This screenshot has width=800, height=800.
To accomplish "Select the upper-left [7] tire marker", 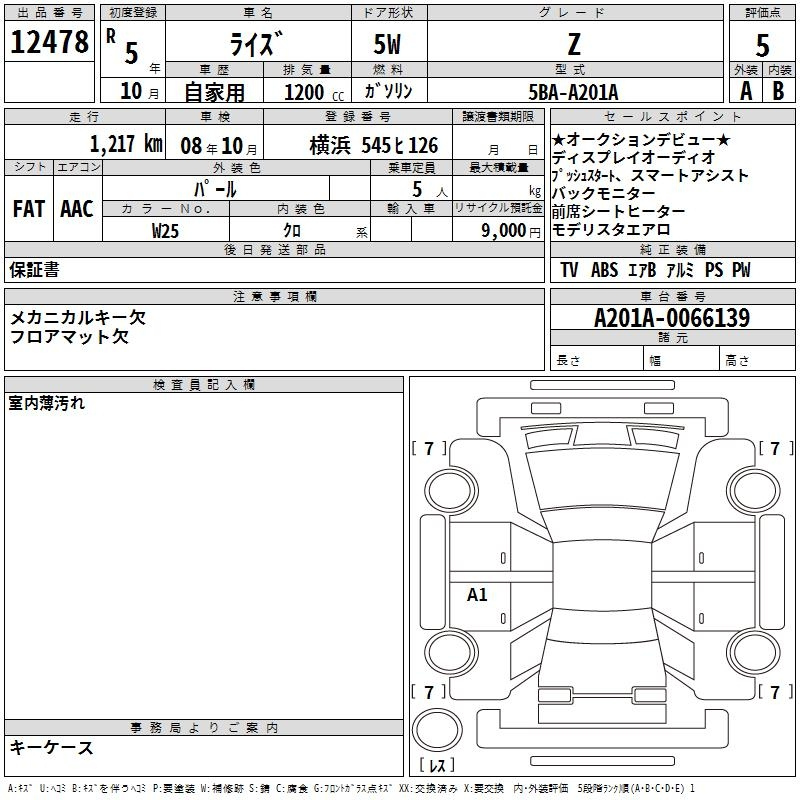I will point(429,448).
